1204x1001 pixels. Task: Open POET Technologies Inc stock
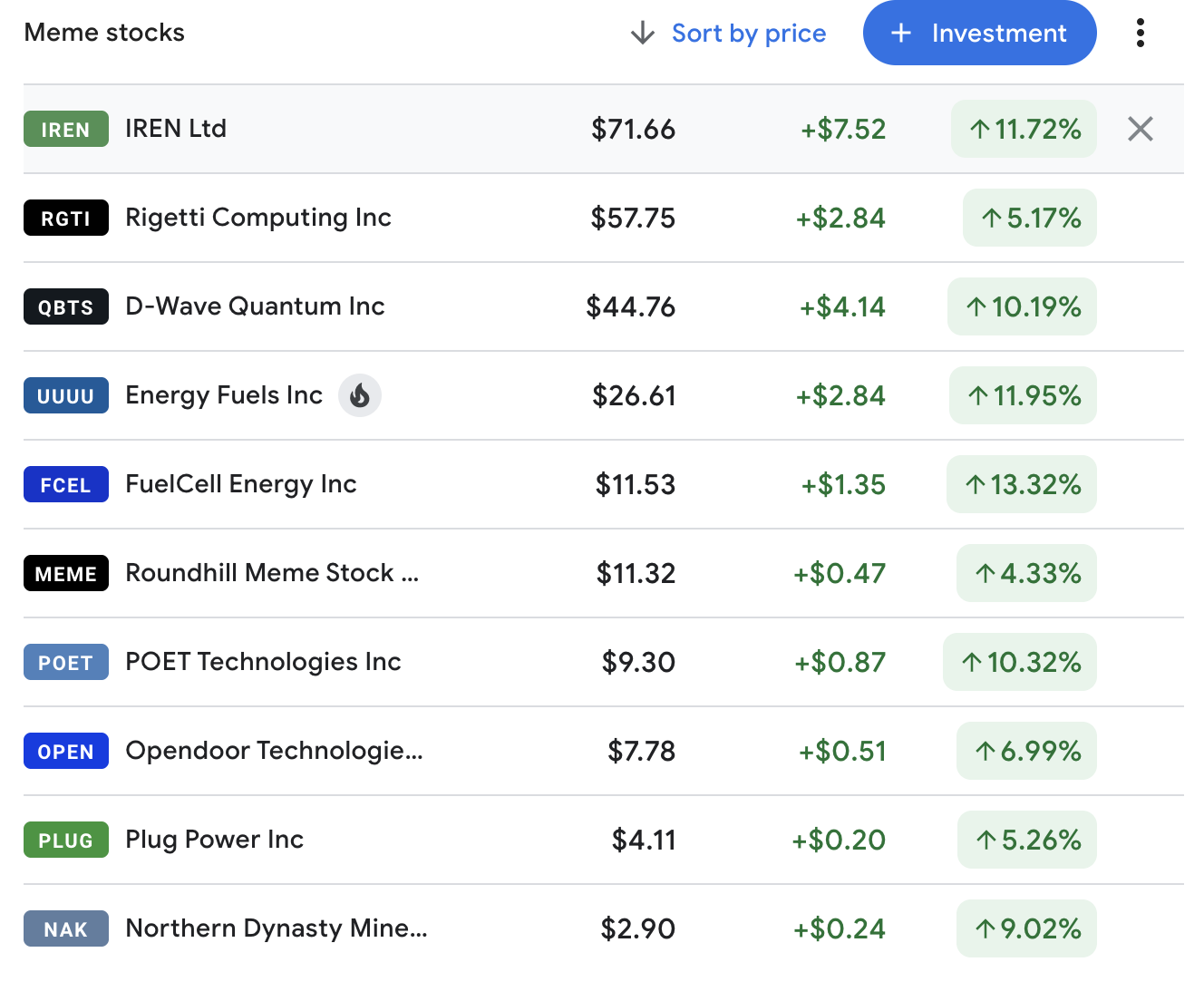(263, 662)
